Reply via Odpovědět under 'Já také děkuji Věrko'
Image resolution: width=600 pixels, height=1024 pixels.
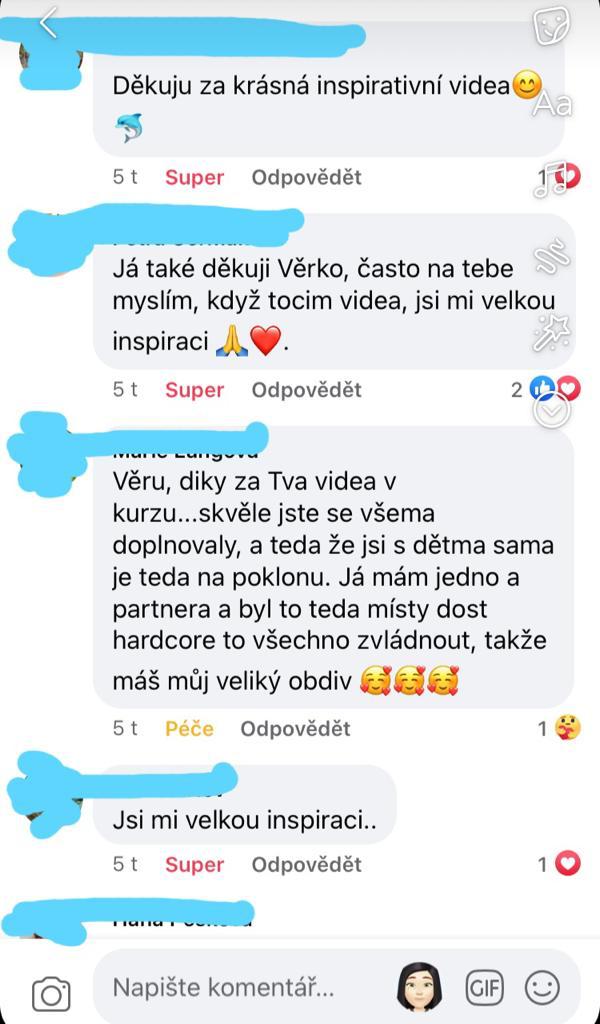point(307,390)
